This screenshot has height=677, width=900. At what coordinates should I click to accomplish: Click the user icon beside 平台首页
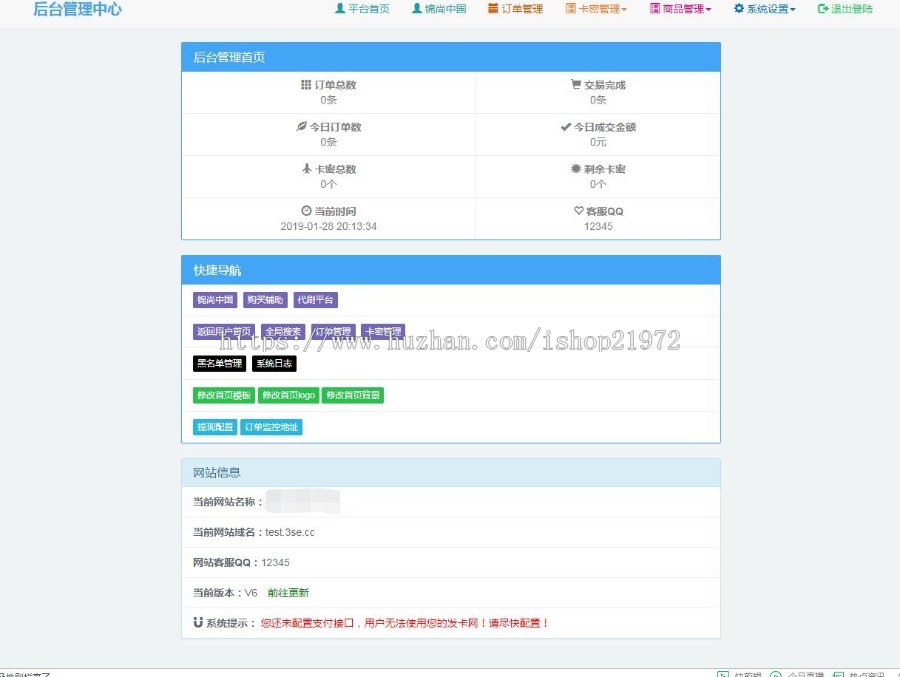340,9
